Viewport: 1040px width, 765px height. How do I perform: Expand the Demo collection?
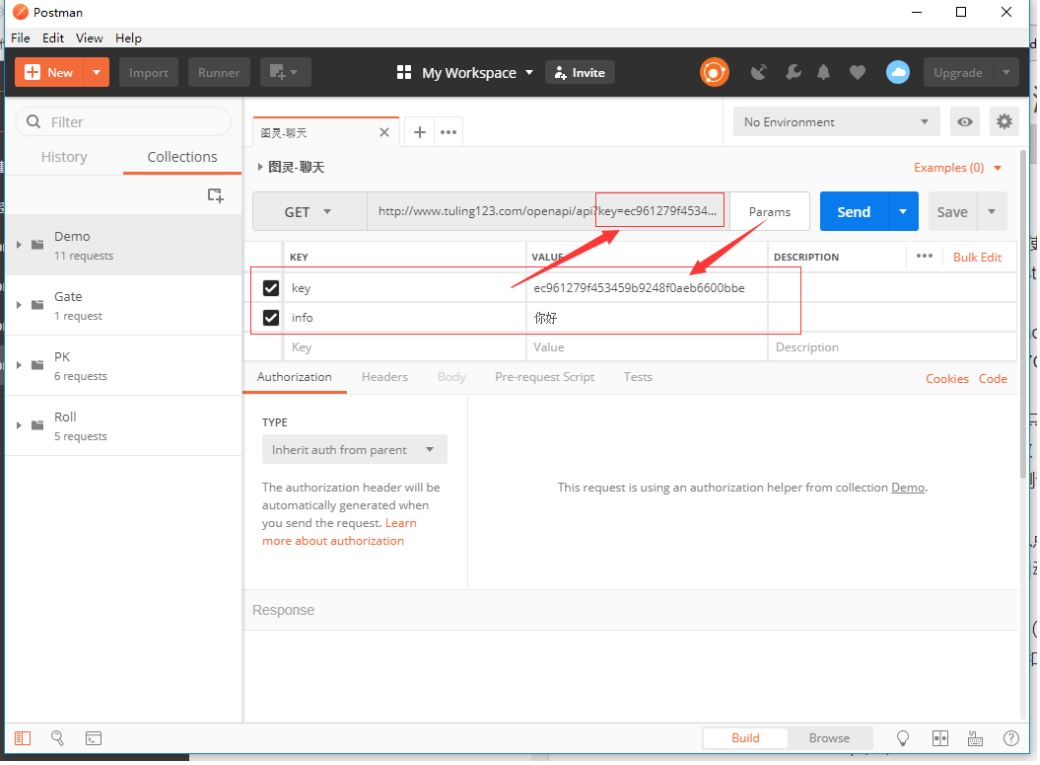(19, 245)
